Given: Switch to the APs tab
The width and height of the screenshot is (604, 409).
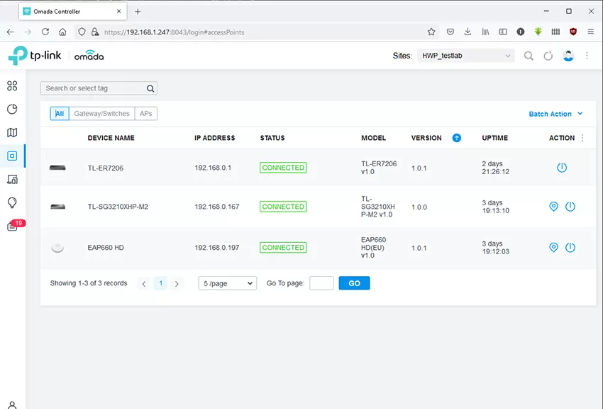Looking at the screenshot, I should [146, 114].
